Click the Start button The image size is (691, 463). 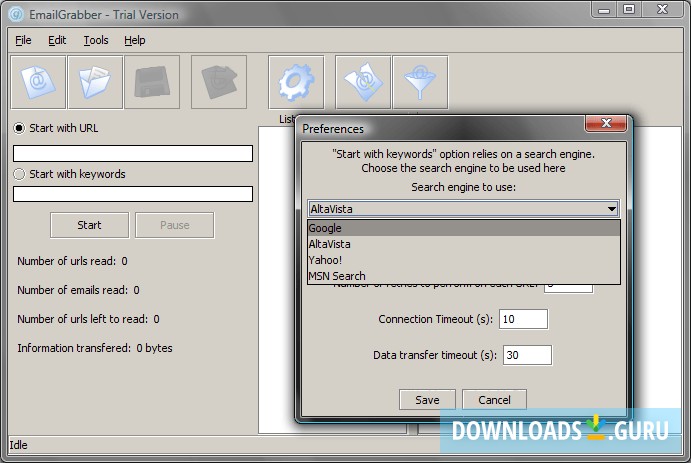point(89,225)
